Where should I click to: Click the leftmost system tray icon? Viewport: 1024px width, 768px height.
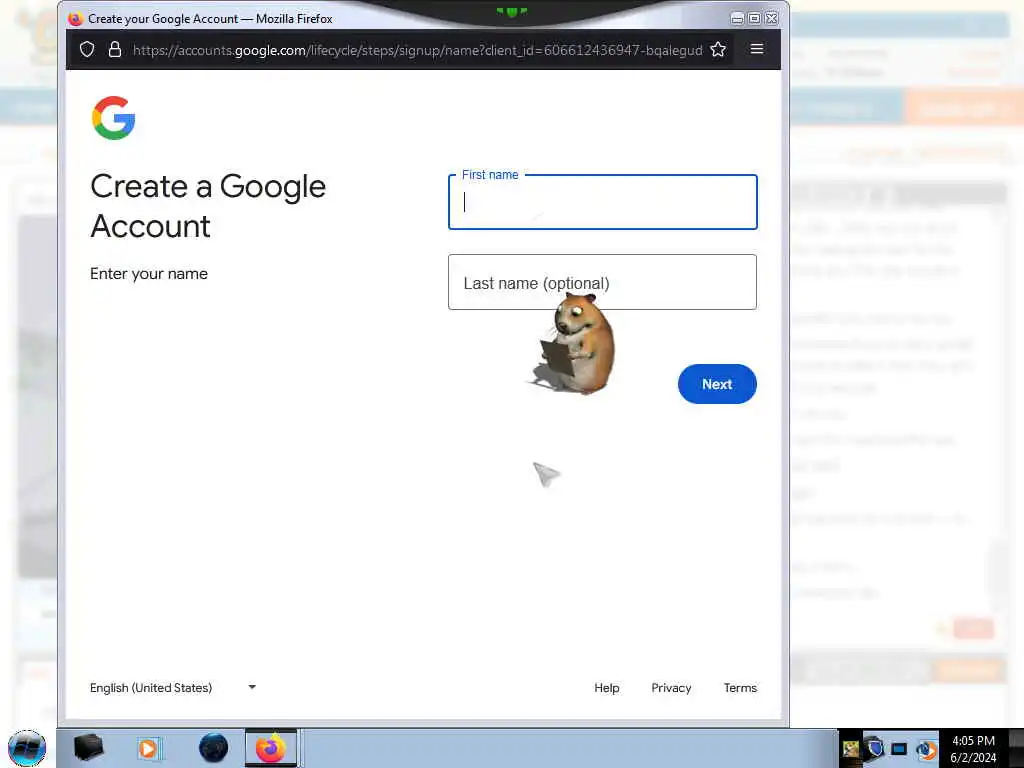click(x=851, y=749)
